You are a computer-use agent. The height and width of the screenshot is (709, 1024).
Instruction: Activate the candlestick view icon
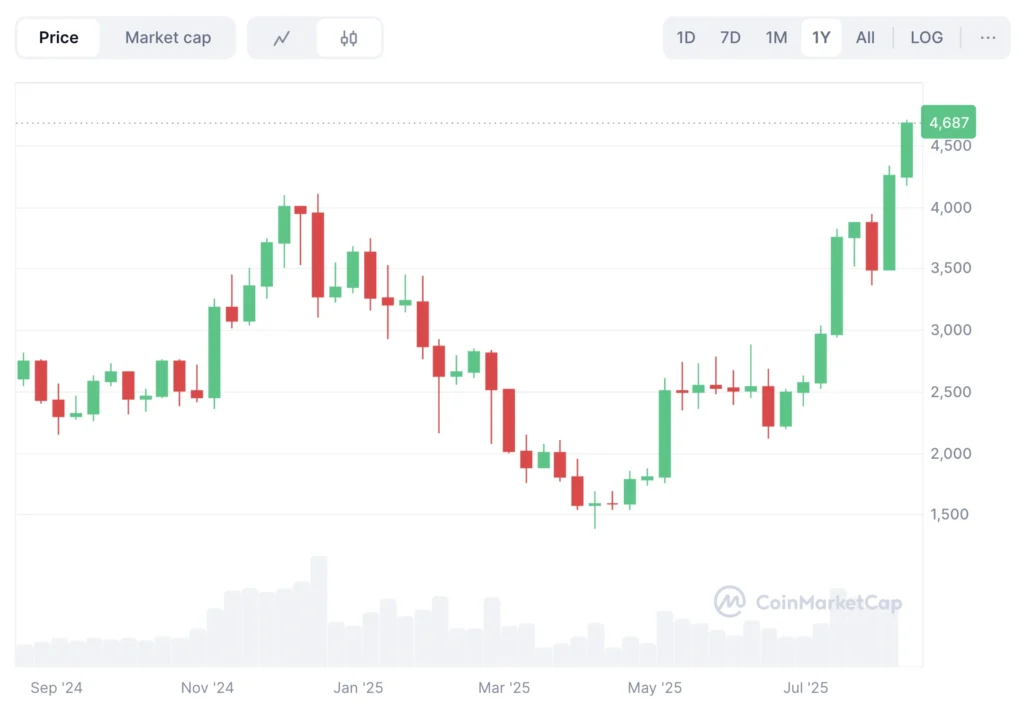click(x=348, y=37)
